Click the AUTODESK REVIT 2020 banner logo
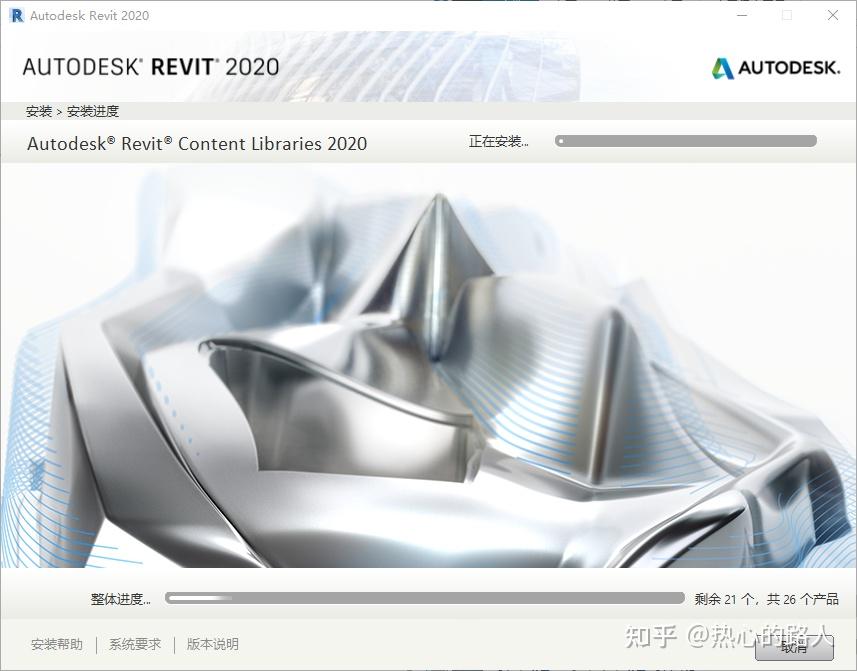 pos(150,66)
